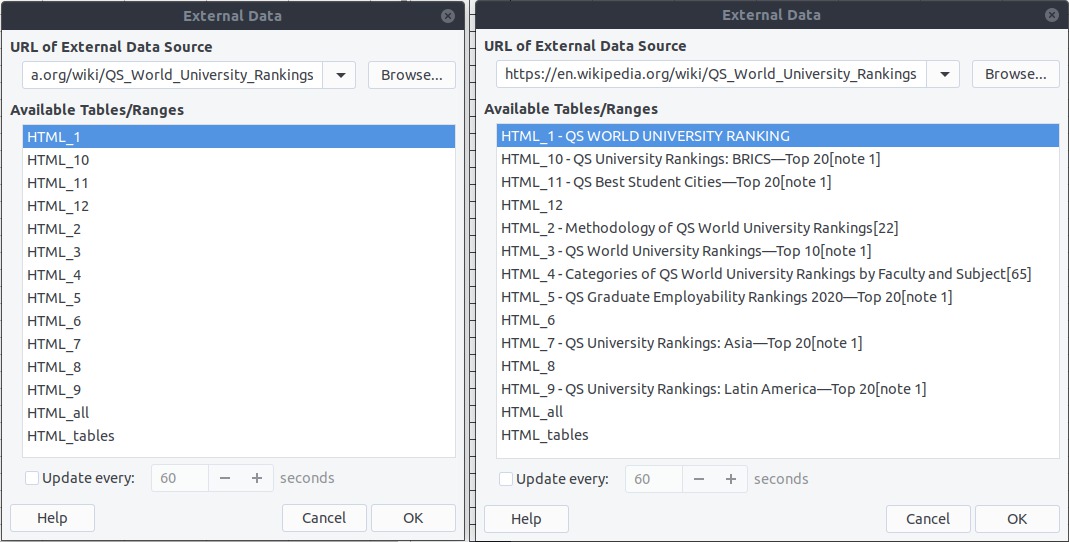The height and width of the screenshot is (542, 1069).
Task: Select HTML_all in left dialog list
Action: 239,413
